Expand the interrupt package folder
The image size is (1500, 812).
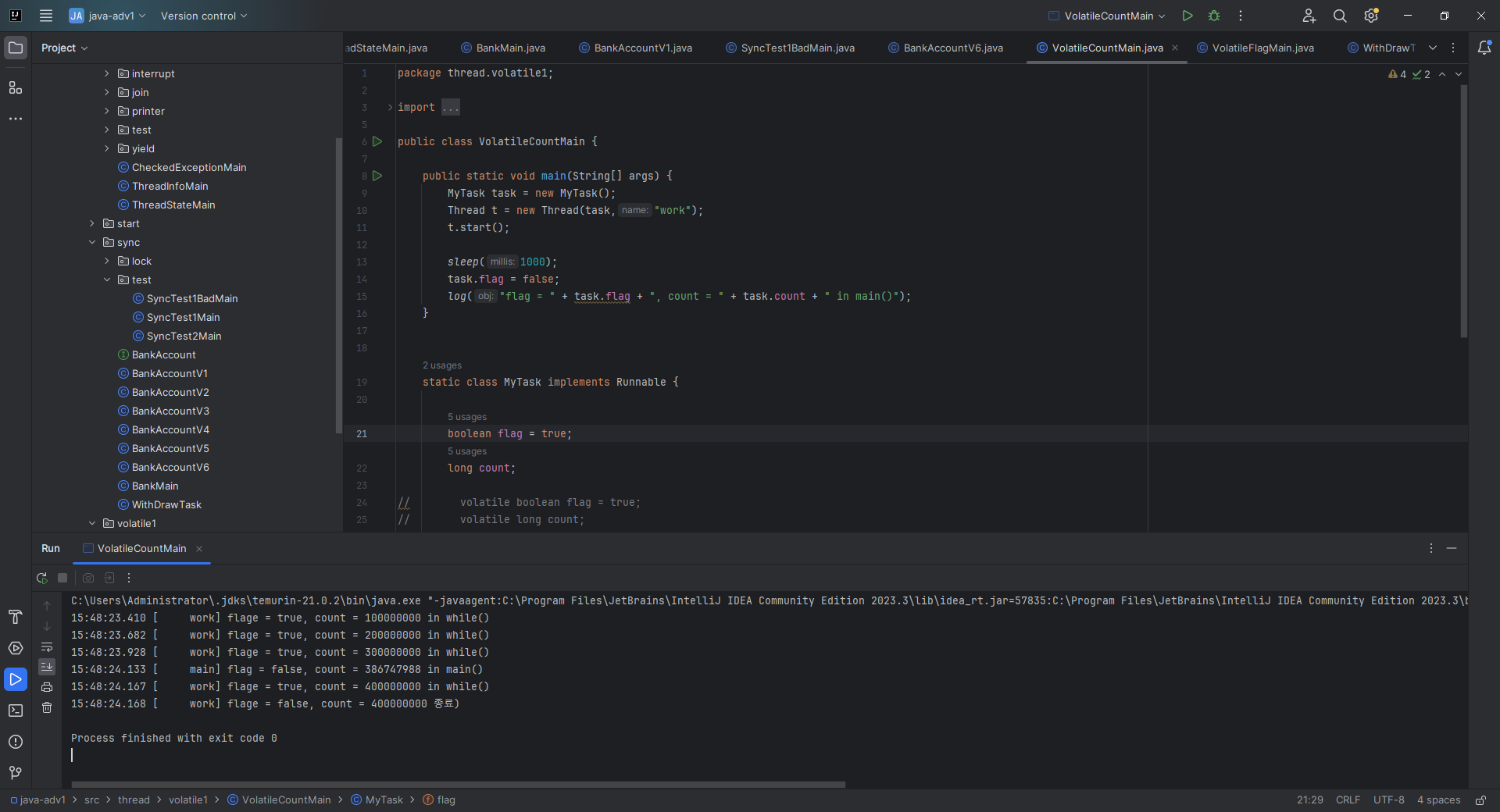coord(107,73)
